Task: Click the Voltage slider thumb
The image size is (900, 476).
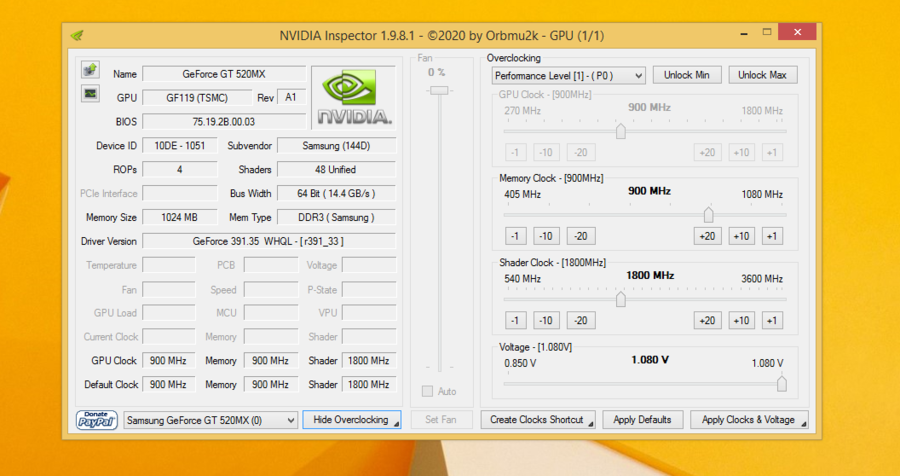Action: point(781,384)
